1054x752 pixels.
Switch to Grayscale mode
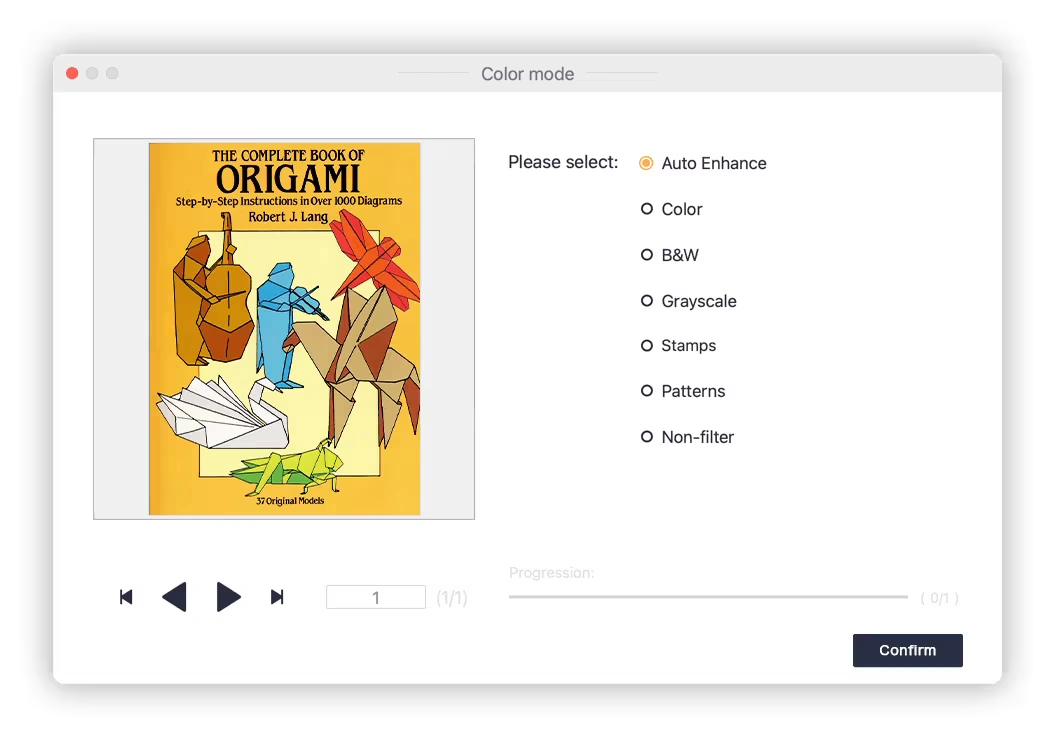pyautogui.click(x=647, y=300)
